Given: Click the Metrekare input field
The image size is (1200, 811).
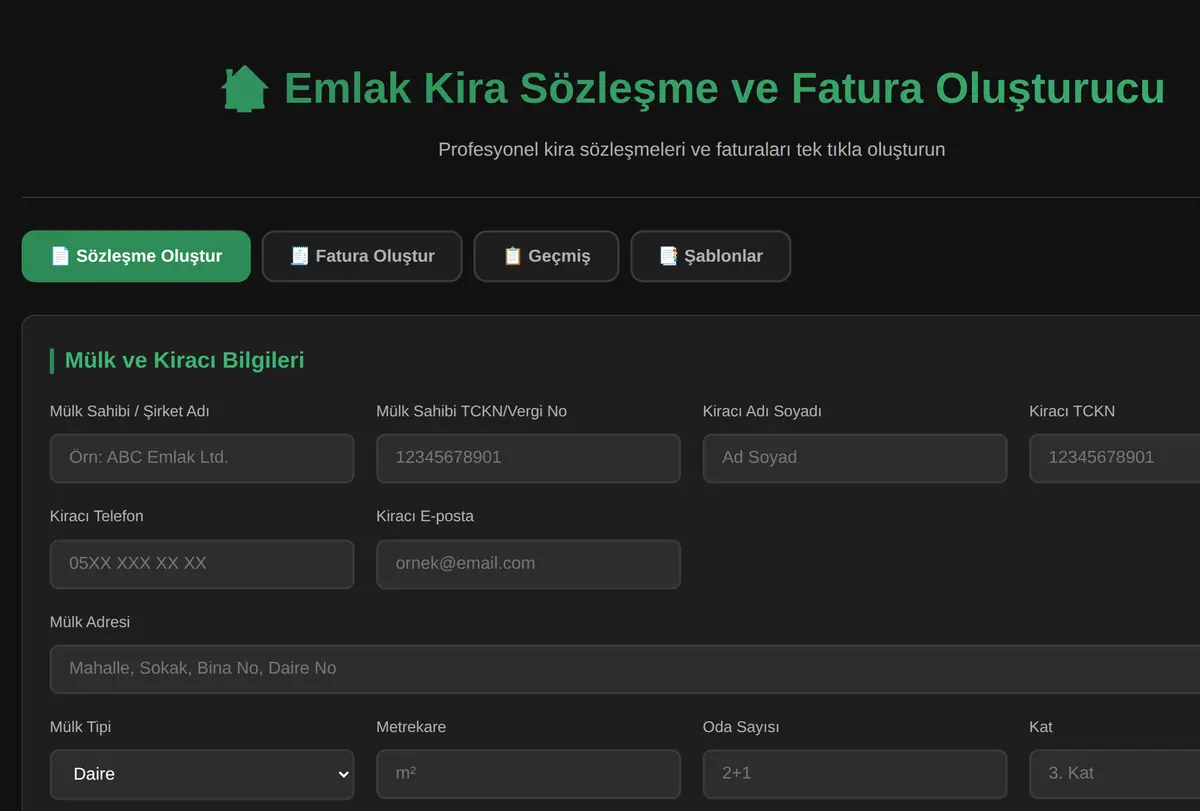Looking at the screenshot, I should tap(528, 775).
